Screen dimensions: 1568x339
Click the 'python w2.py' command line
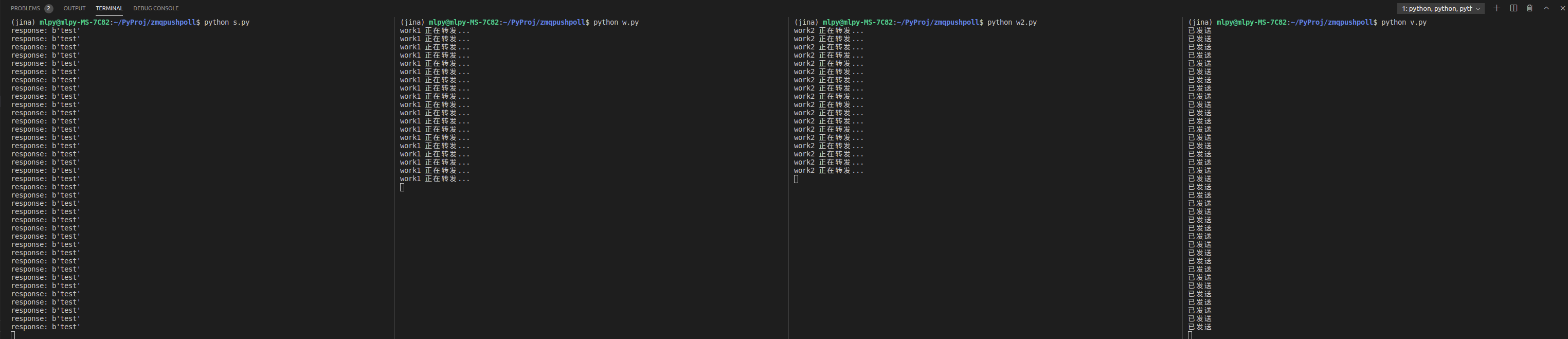coord(1012,23)
